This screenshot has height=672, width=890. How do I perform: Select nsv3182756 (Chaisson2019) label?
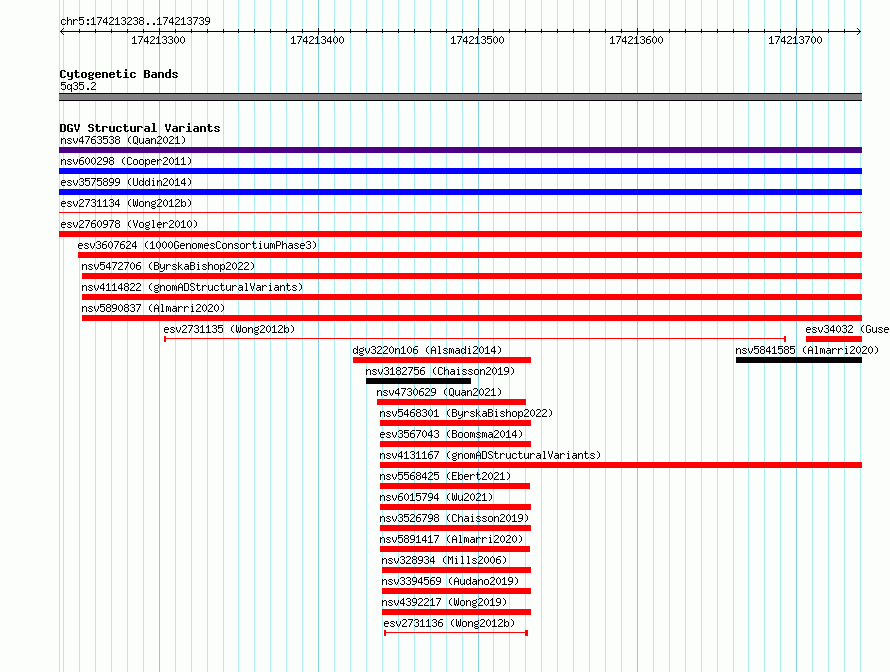click(x=440, y=371)
